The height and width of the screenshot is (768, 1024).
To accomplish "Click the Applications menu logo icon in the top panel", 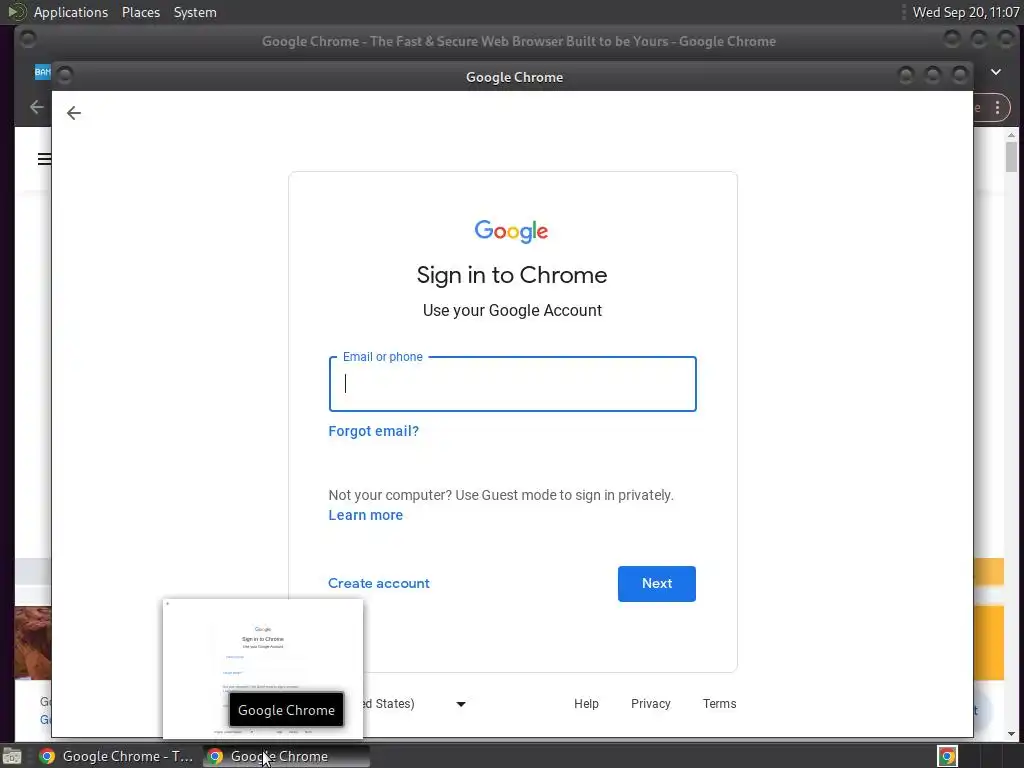I will (x=16, y=12).
